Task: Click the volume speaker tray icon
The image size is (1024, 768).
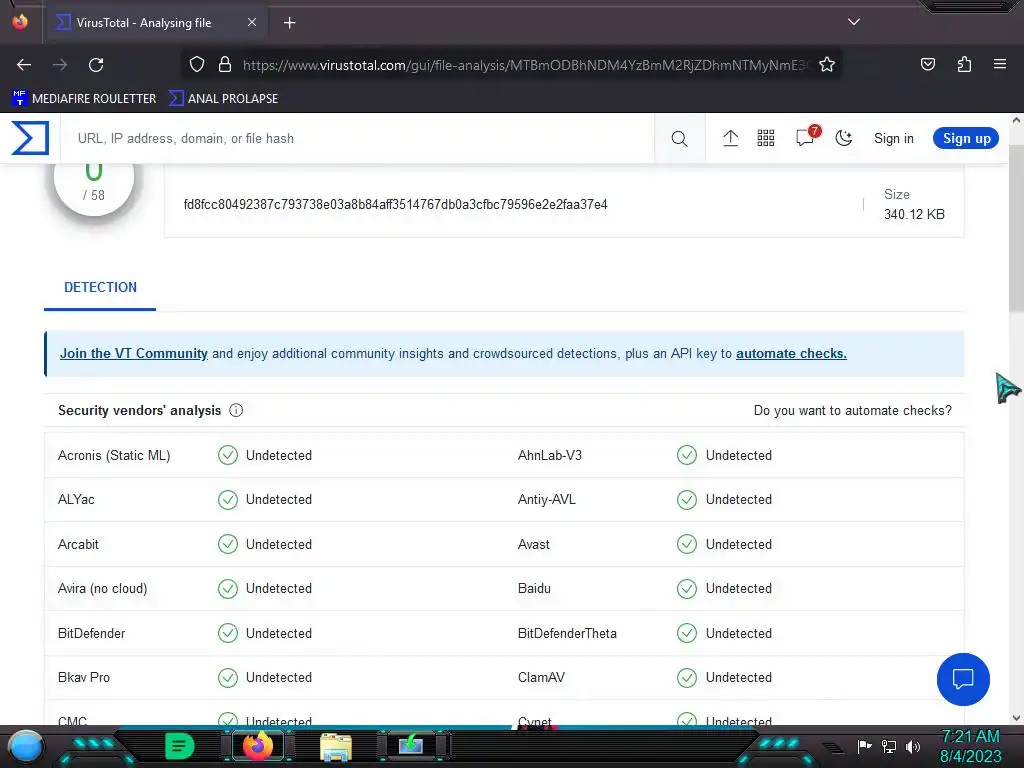Action: coord(913,746)
